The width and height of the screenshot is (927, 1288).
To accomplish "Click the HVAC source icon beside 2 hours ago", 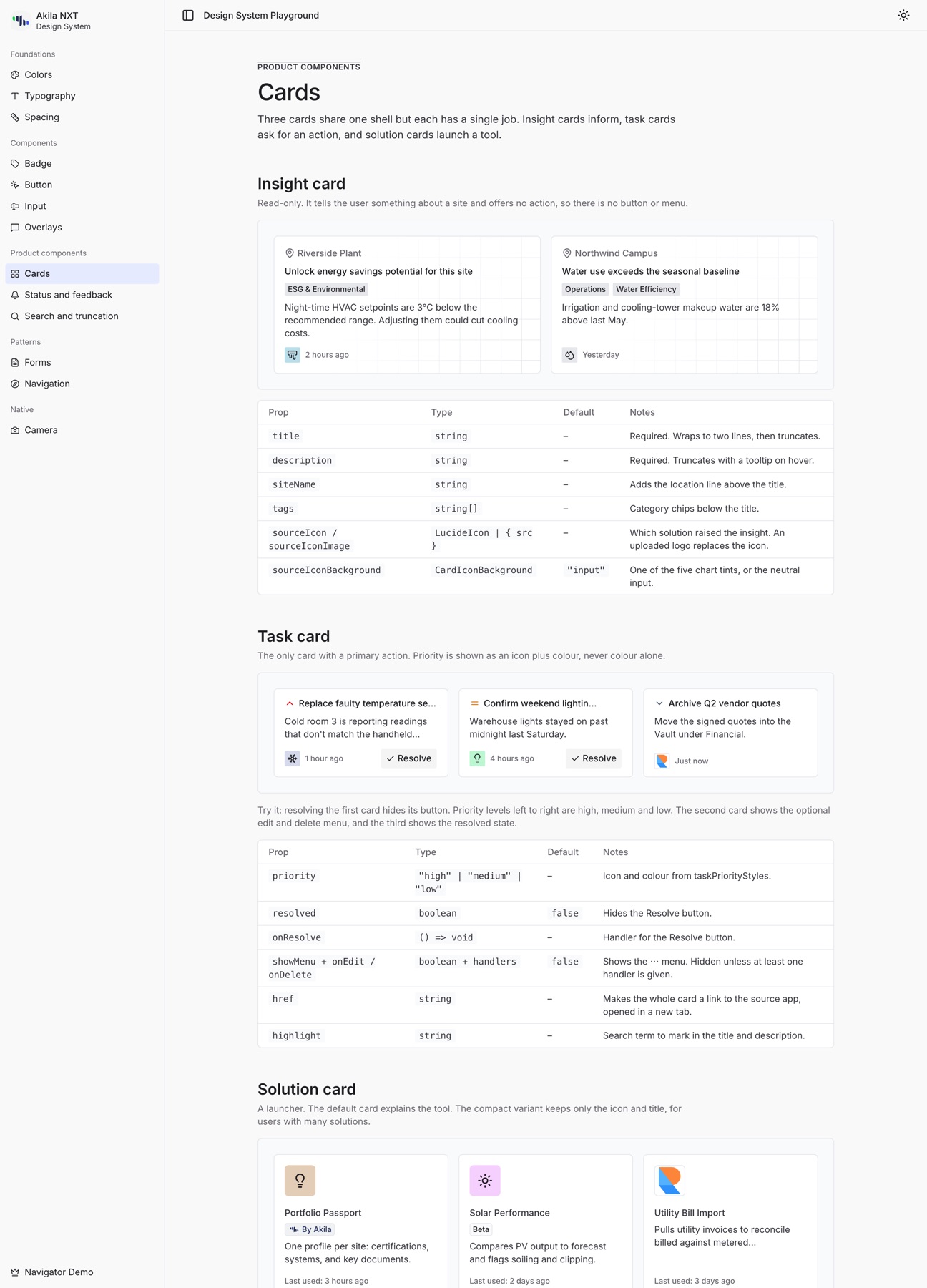I will pyautogui.click(x=293, y=355).
